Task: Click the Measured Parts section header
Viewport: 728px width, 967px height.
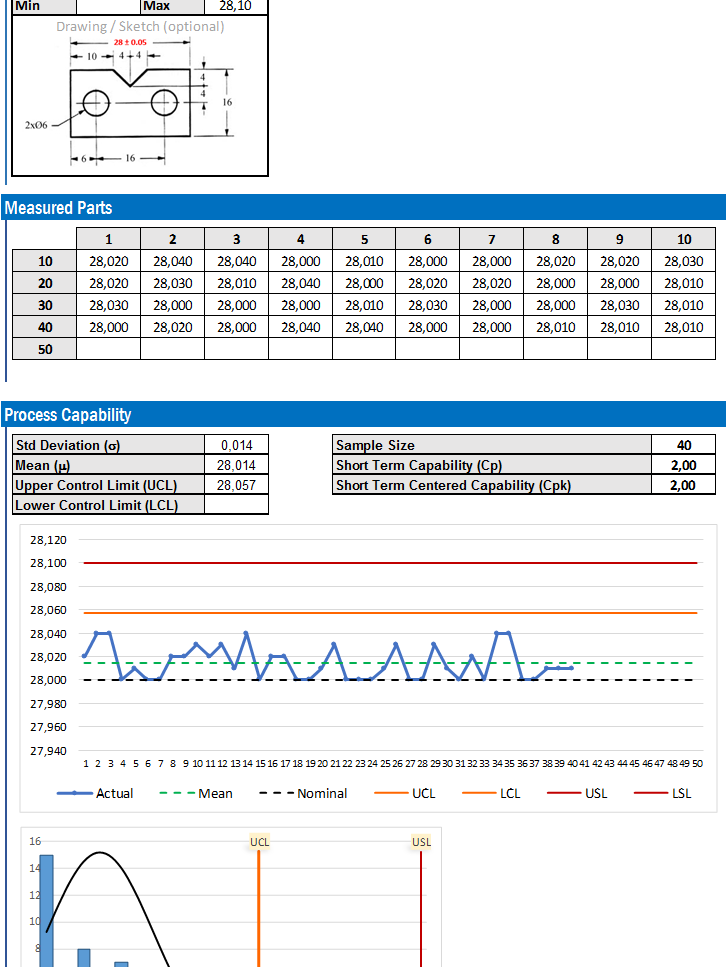Action: [x=363, y=208]
